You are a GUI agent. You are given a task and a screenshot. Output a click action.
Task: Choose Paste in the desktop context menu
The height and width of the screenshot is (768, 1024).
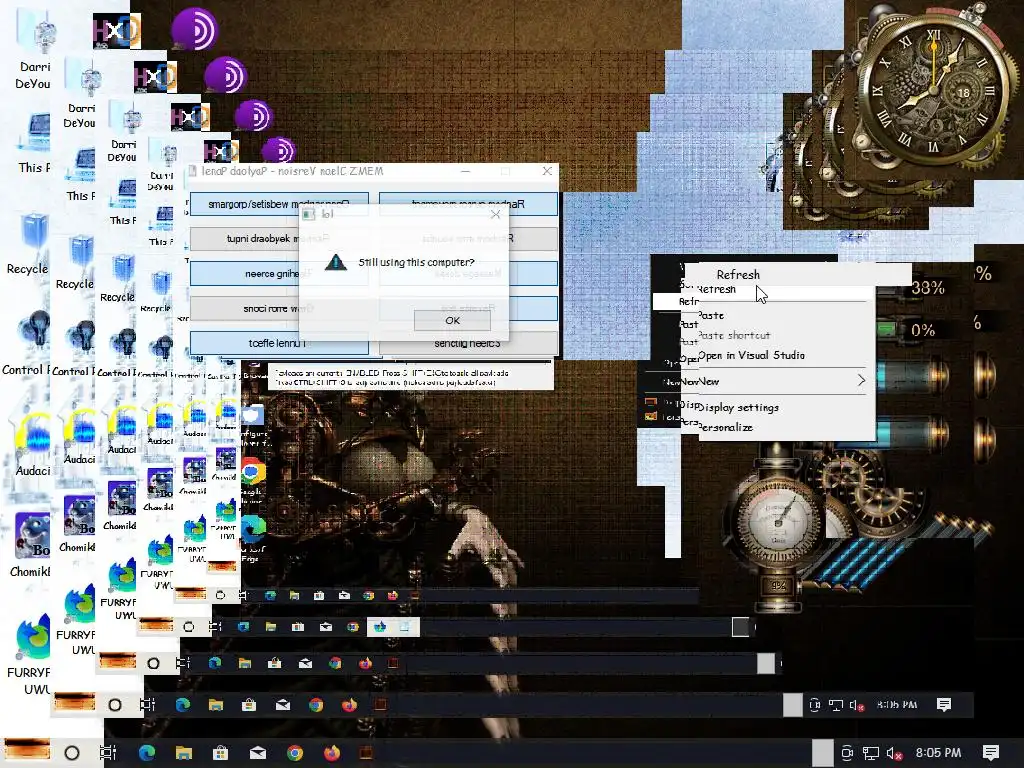click(786, 315)
